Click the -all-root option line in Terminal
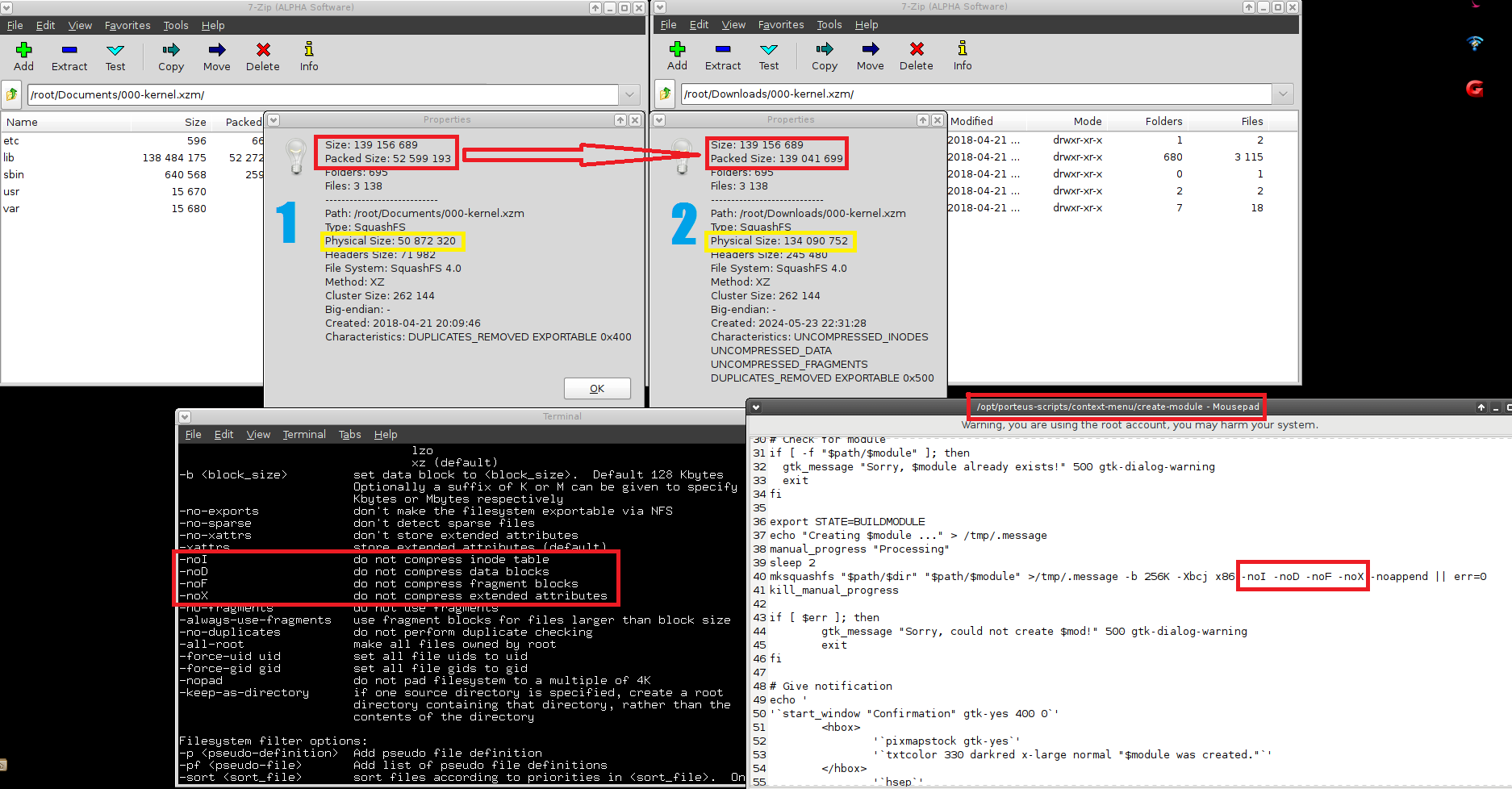The image size is (1512, 789). [x=368, y=644]
